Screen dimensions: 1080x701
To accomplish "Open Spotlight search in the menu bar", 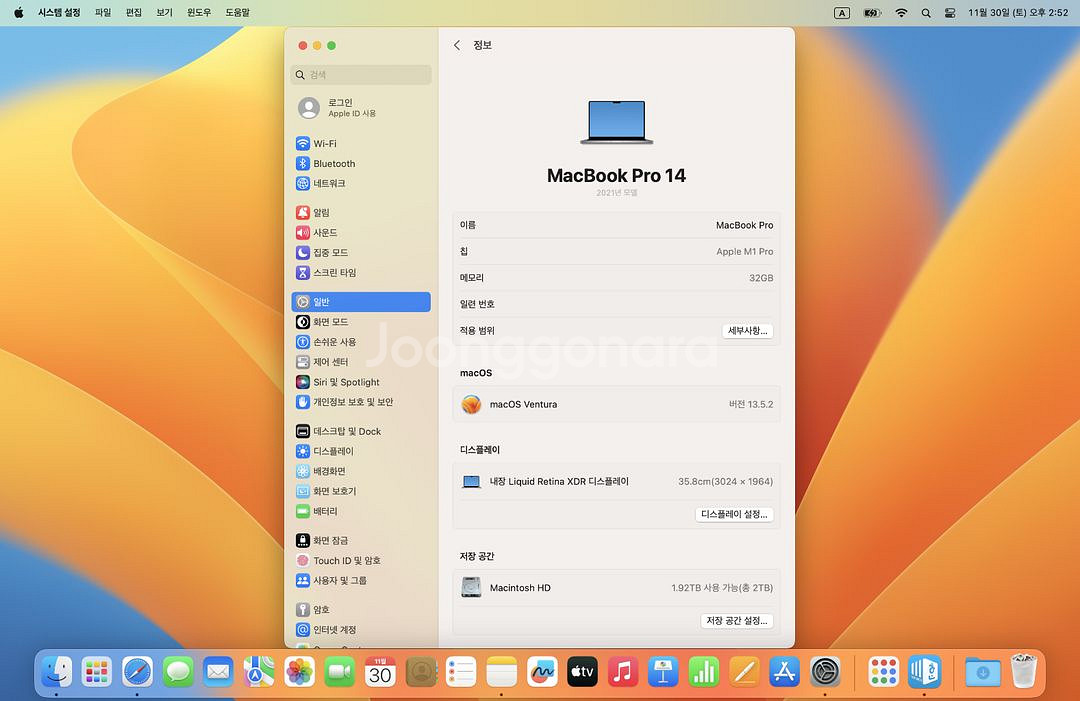I will point(926,12).
